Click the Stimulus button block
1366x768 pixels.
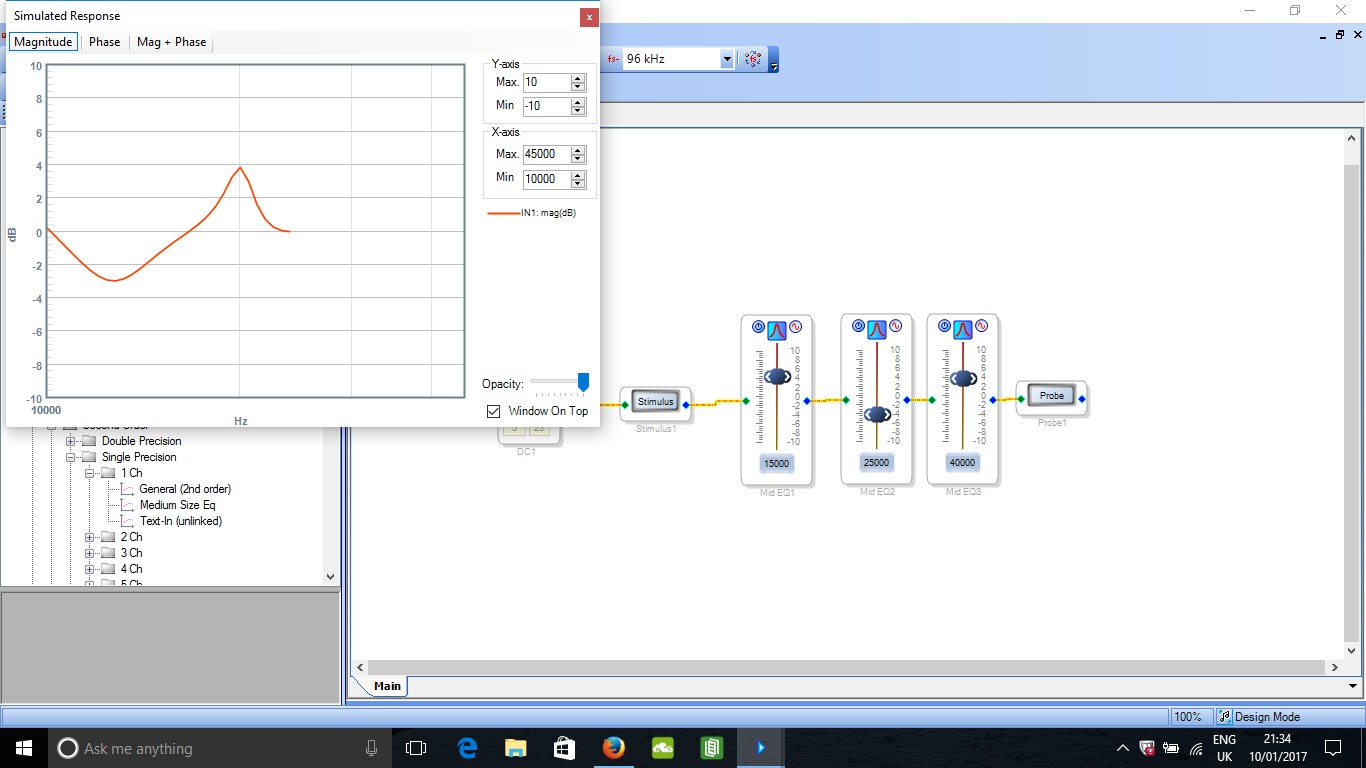tap(656, 402)
